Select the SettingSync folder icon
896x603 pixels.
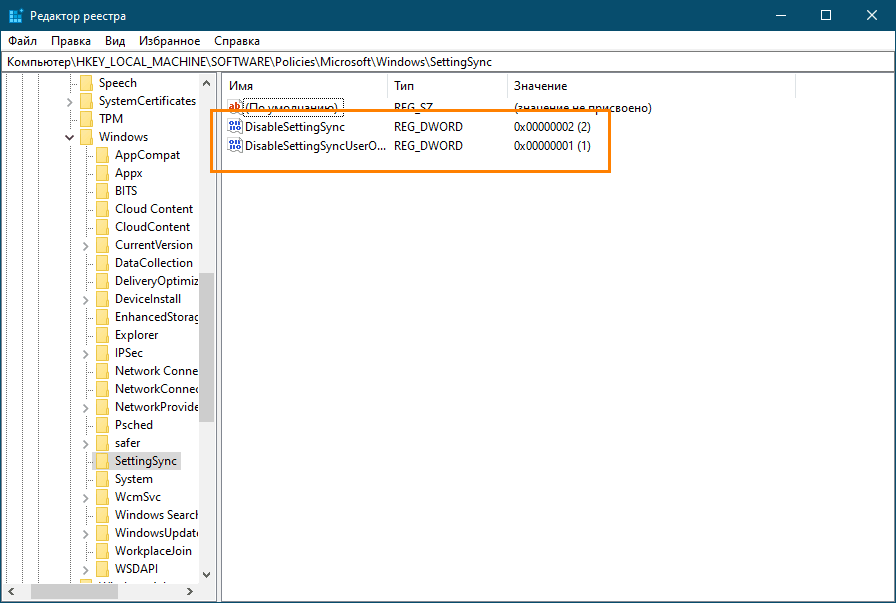point(102,461)
